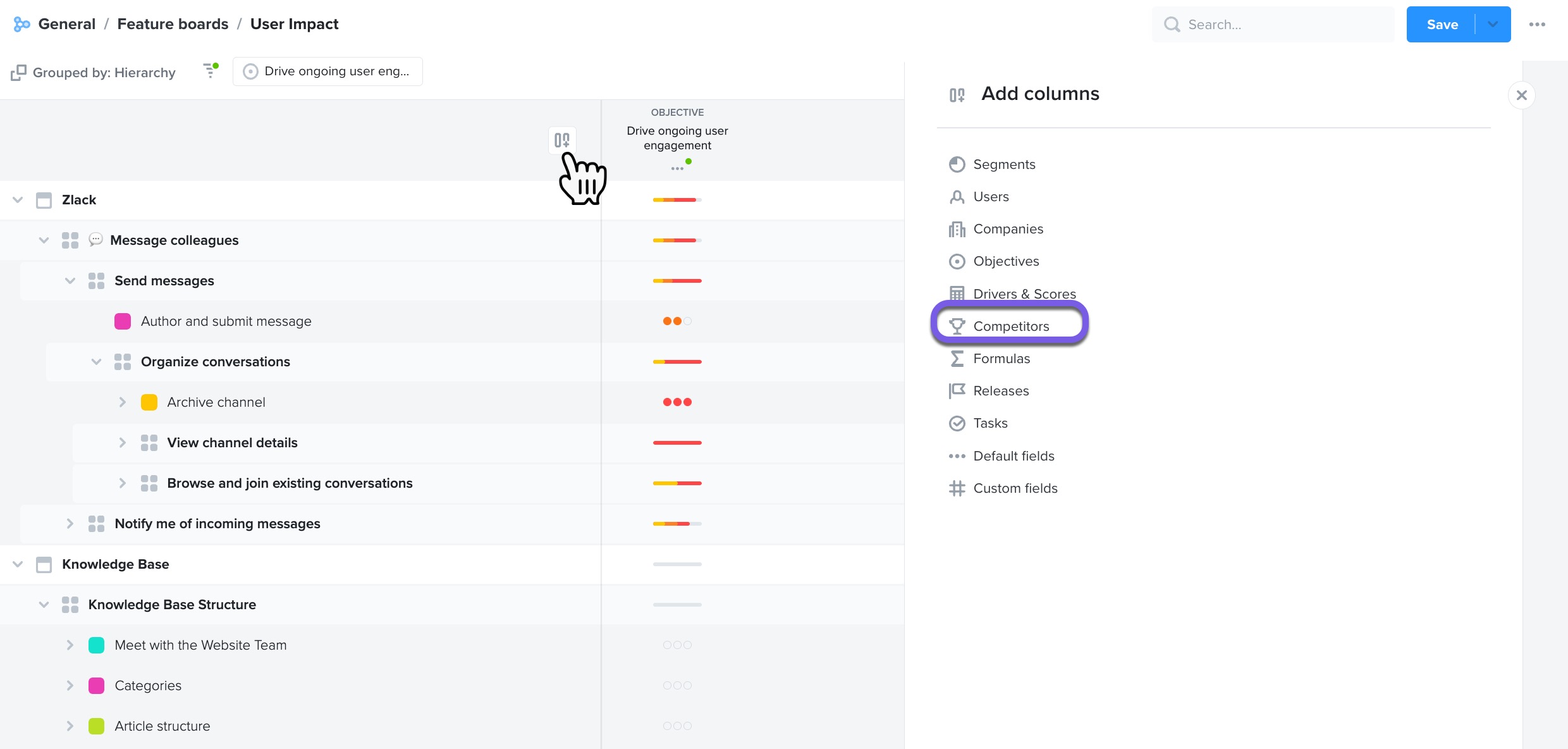The image size is (1568, 749).
Task: Go to Feature boards breadcrumb link
Action: tap(173, 24)
